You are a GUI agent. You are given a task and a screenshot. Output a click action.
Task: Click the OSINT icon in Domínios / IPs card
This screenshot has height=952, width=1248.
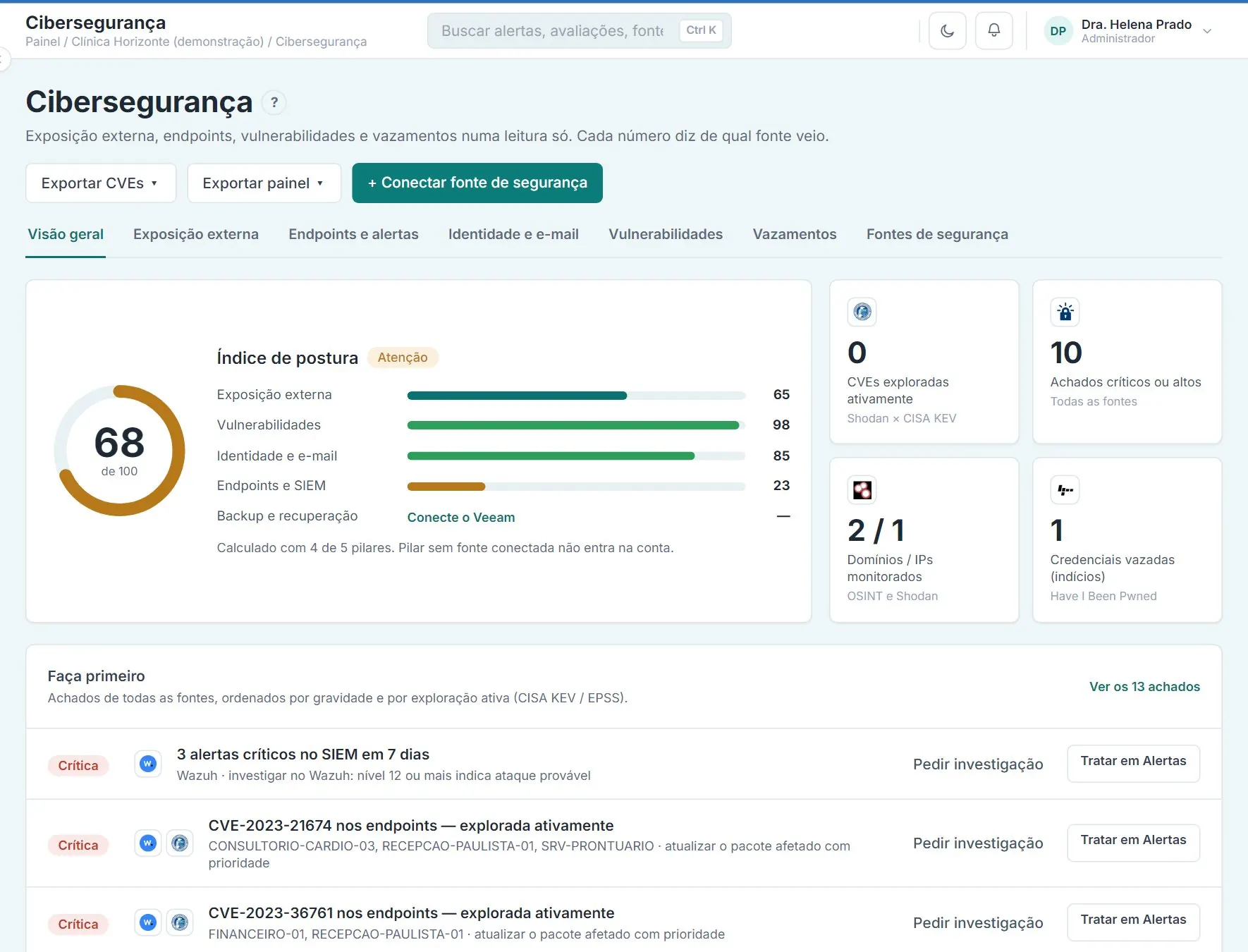coord(862,489)
